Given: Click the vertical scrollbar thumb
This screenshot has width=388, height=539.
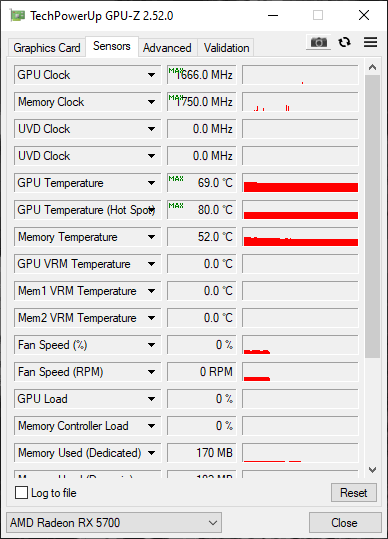Looking at the screenshot, I should (372, 217).
